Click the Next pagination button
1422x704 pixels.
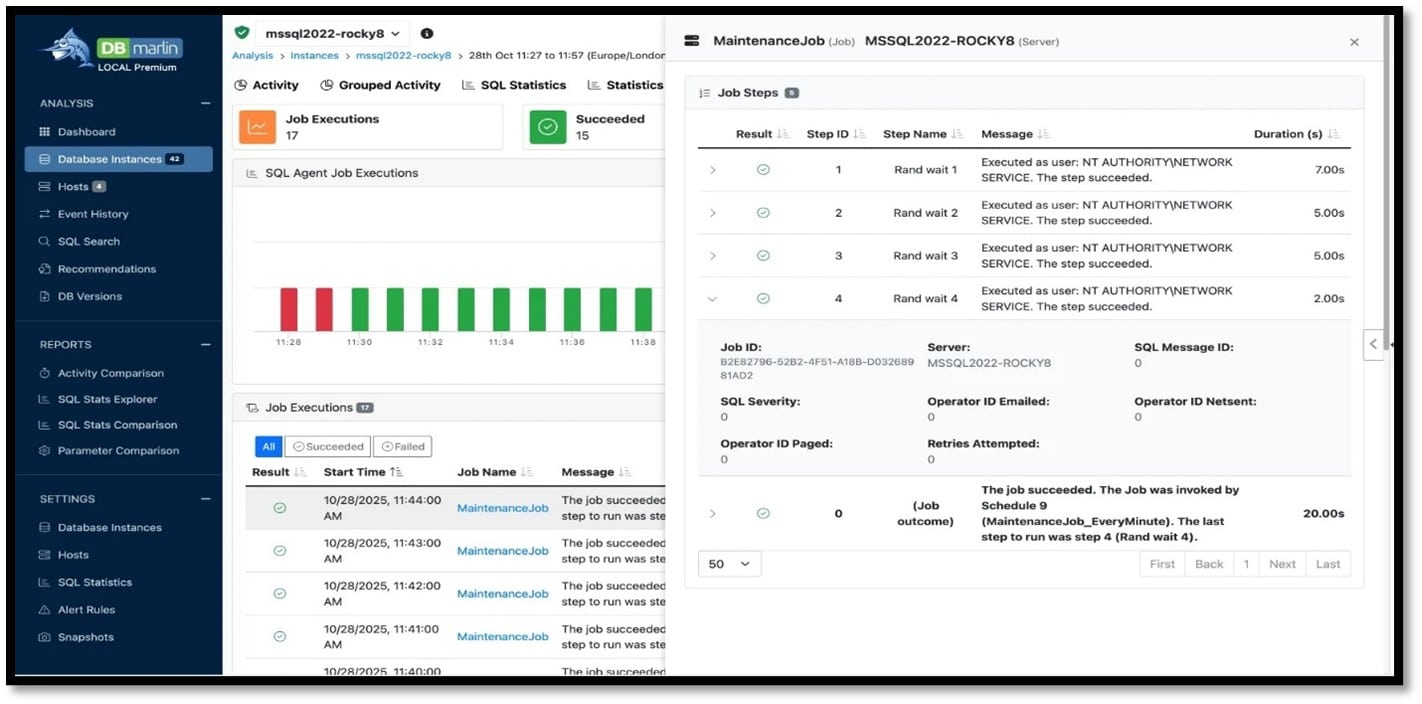pos(1282,564)
